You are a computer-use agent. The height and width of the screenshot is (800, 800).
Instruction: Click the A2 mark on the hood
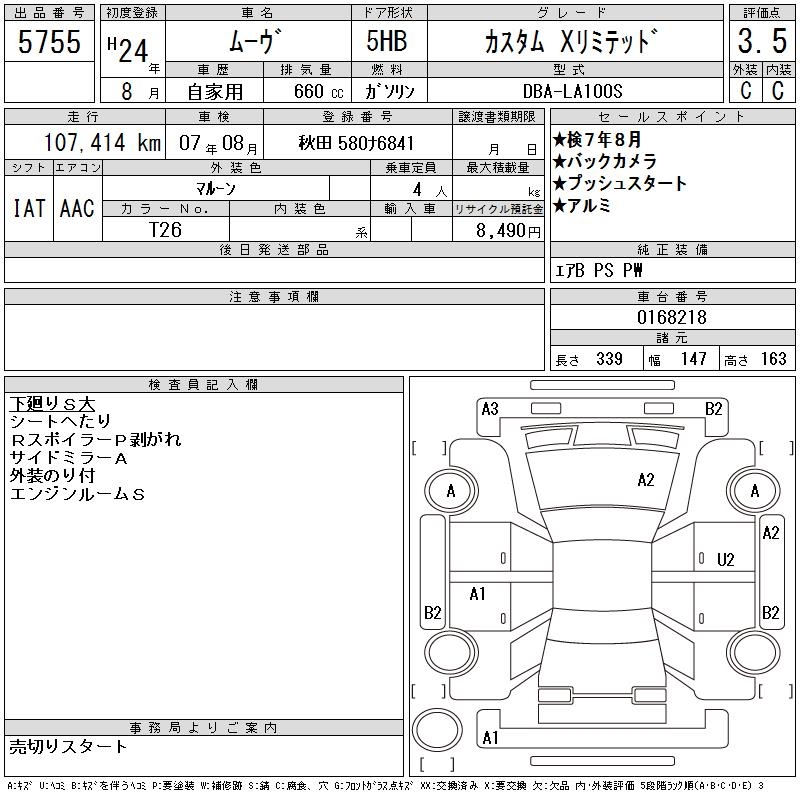[x=645, y=480]
